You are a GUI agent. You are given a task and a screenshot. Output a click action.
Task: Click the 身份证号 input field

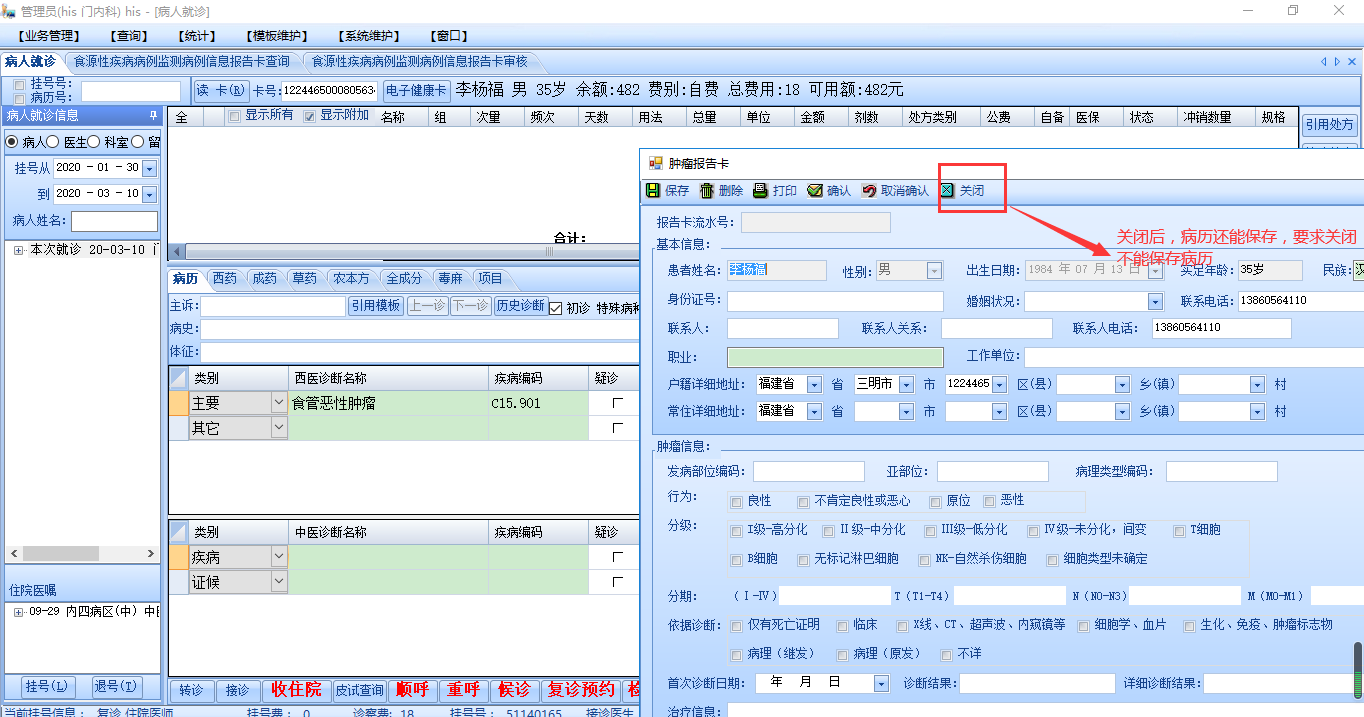pyautogui.click(x=835, y=301)
